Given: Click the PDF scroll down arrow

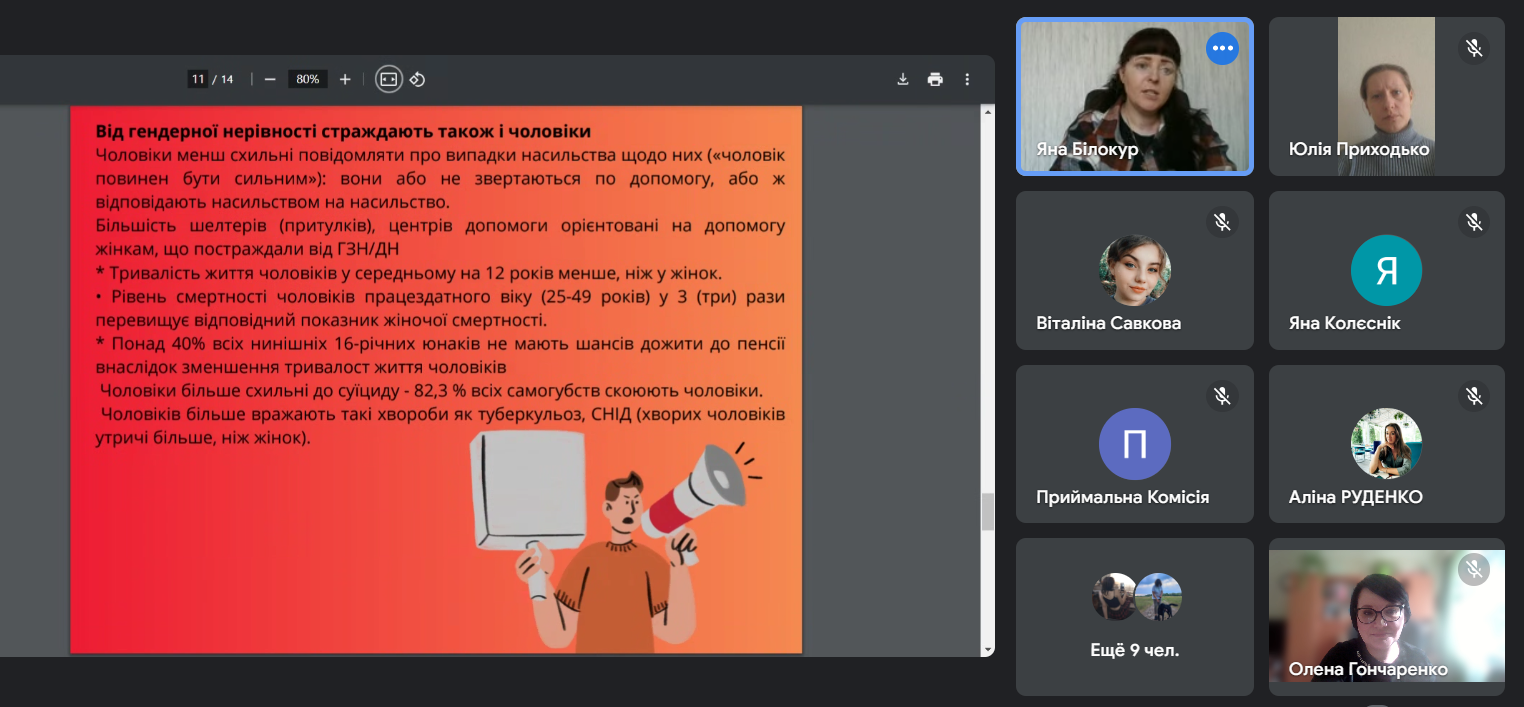Looking at the screenshot, I should (x=988, y=648).
